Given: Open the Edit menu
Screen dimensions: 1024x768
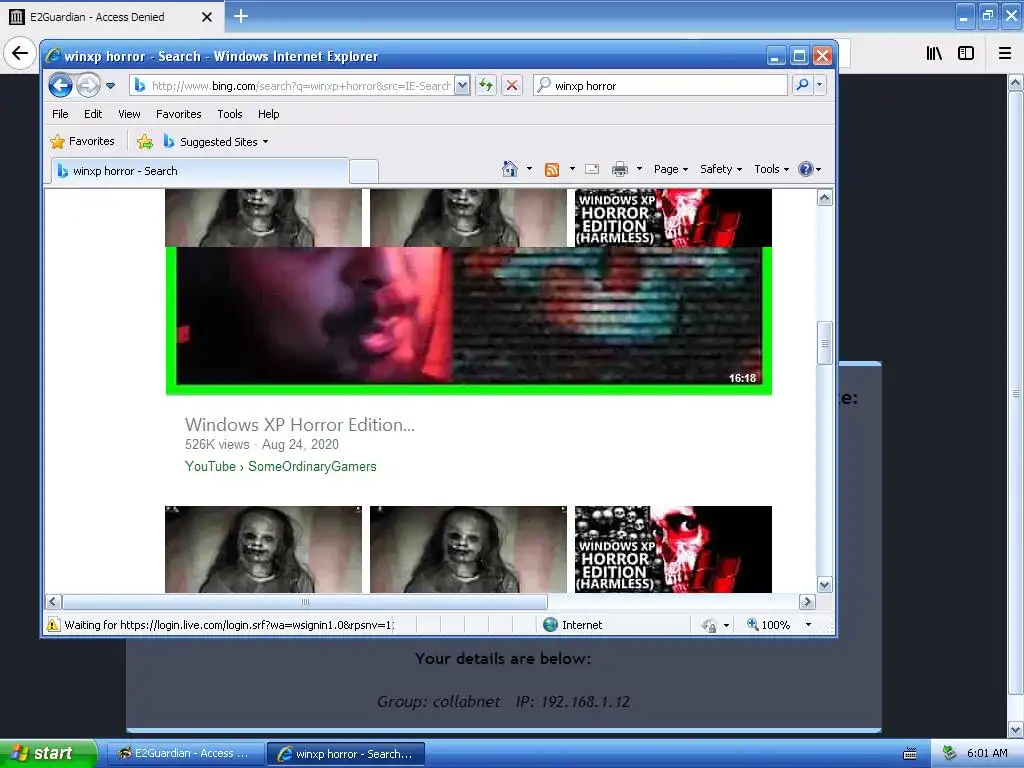Looking at the screenshot, I should click(x=93, y=114).
